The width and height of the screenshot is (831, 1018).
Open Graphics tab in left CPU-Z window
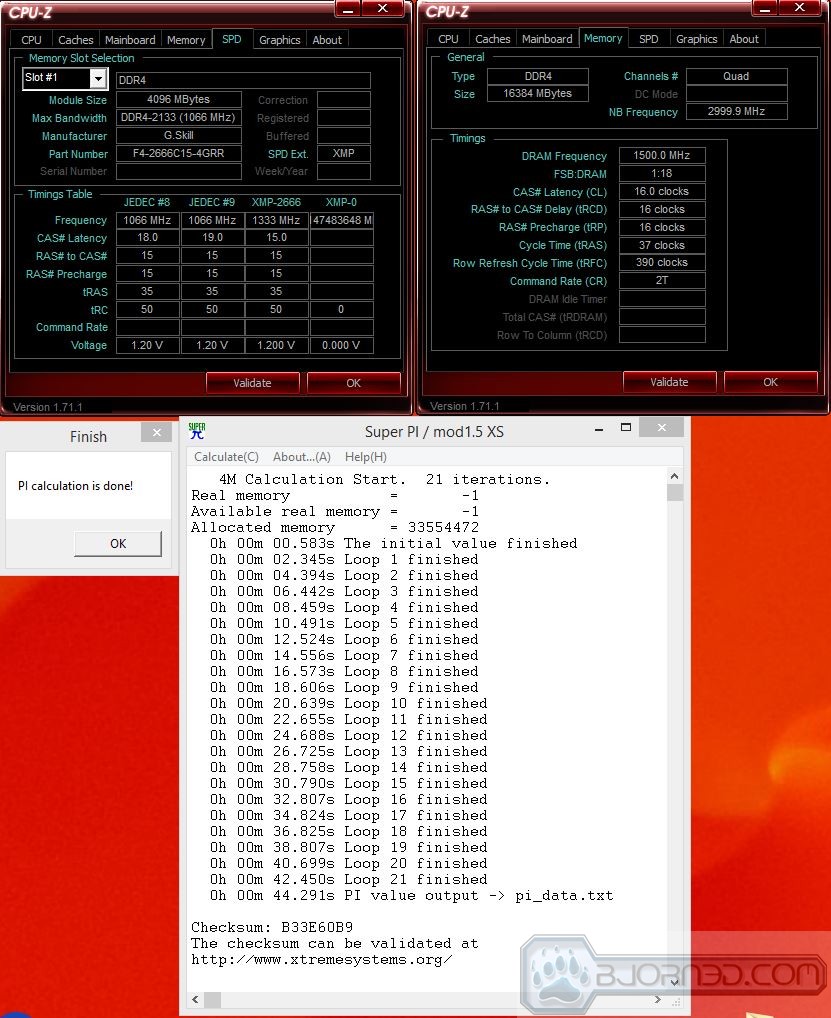click(x=279, y=40)
